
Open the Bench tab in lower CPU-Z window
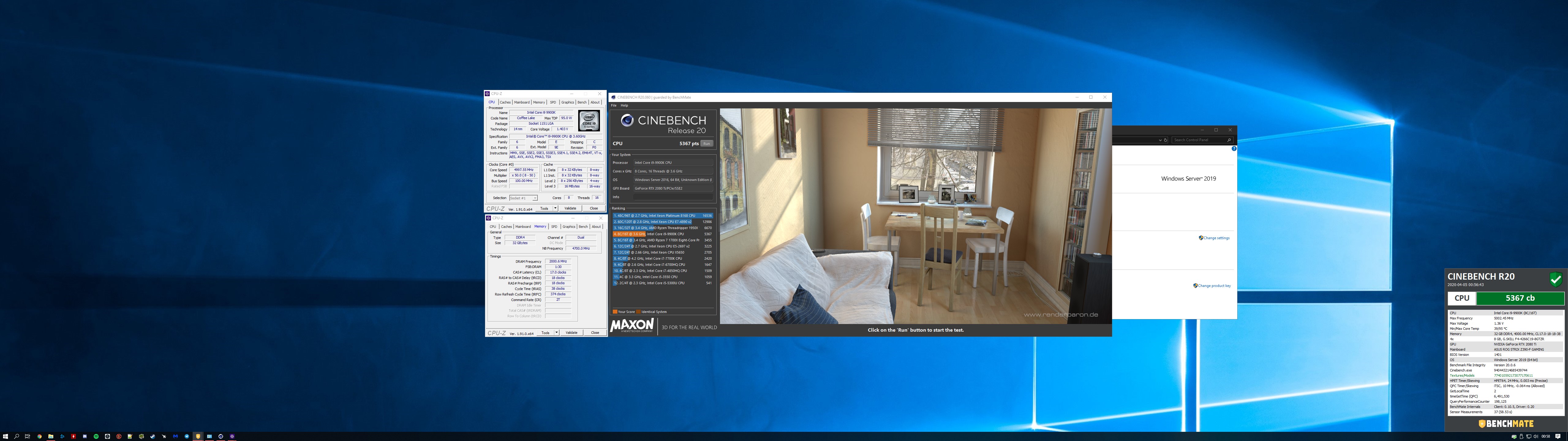point(584,227)
